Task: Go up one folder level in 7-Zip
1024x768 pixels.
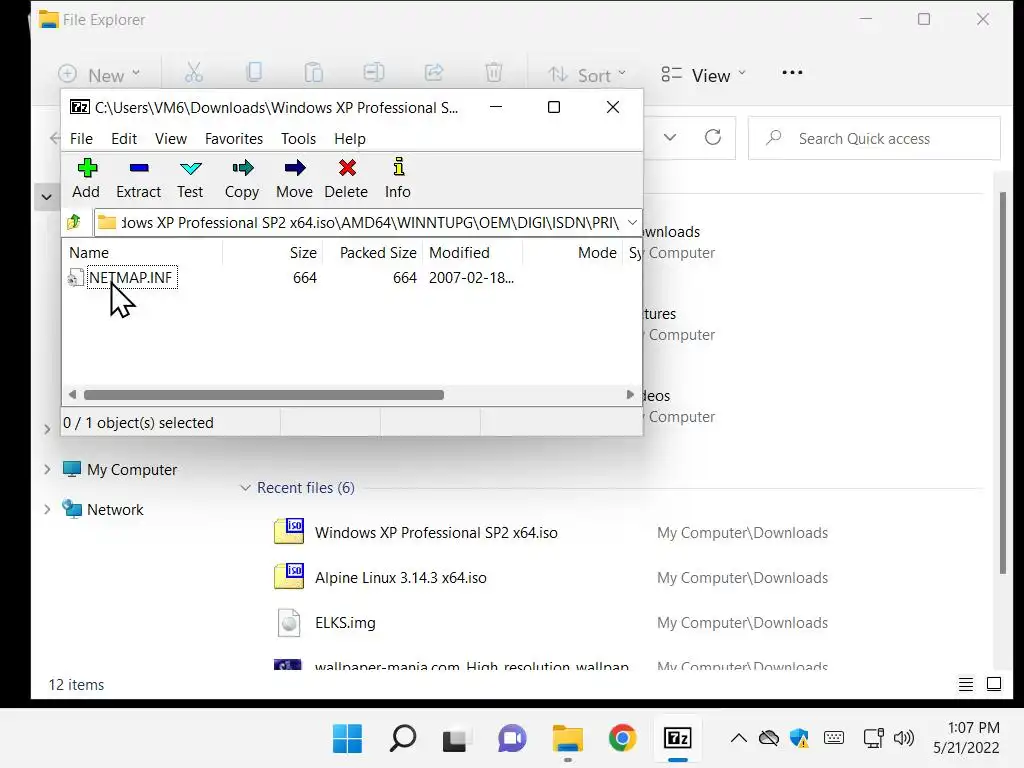Action: (74, 223)
